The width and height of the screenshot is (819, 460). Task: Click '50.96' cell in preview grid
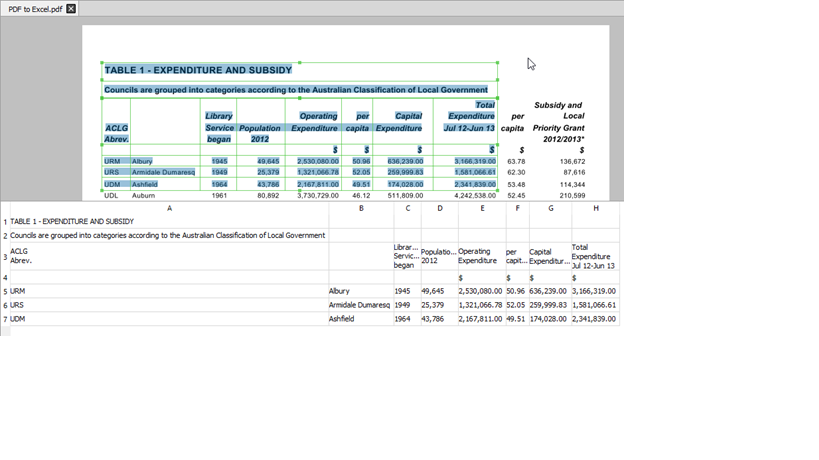pos(518,291)
